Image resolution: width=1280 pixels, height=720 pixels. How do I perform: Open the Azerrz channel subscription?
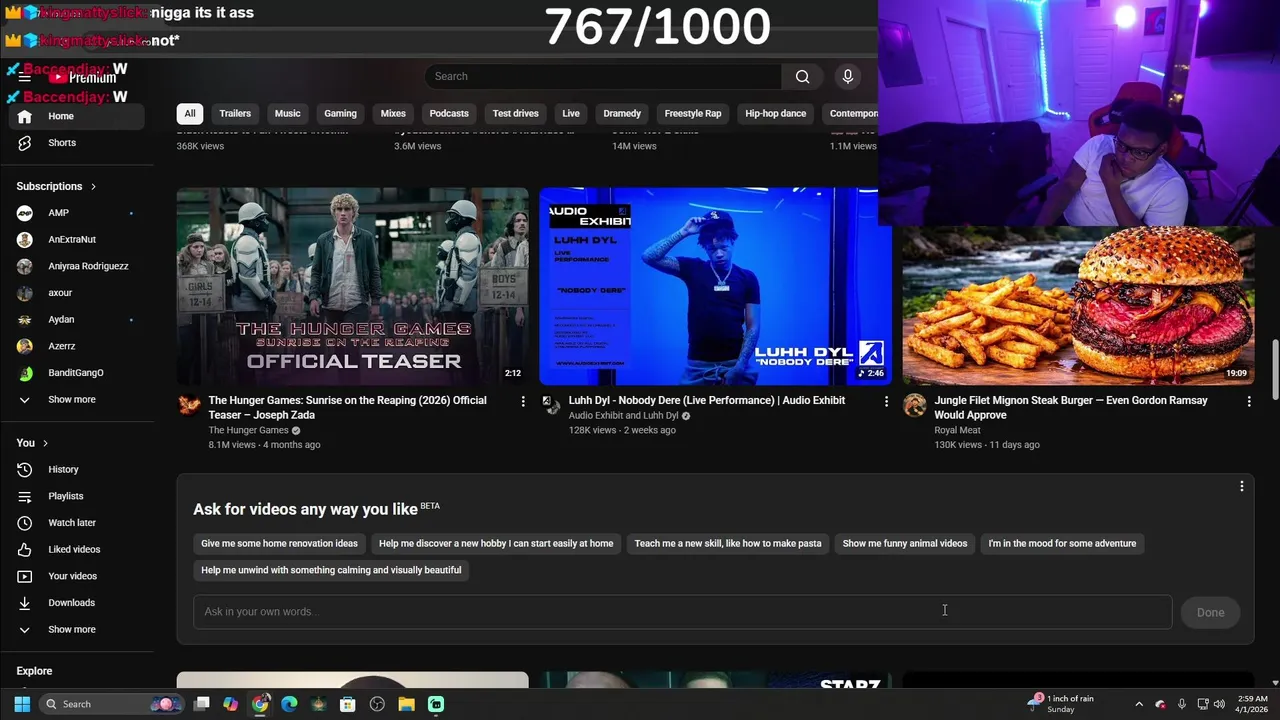(76, 346)
